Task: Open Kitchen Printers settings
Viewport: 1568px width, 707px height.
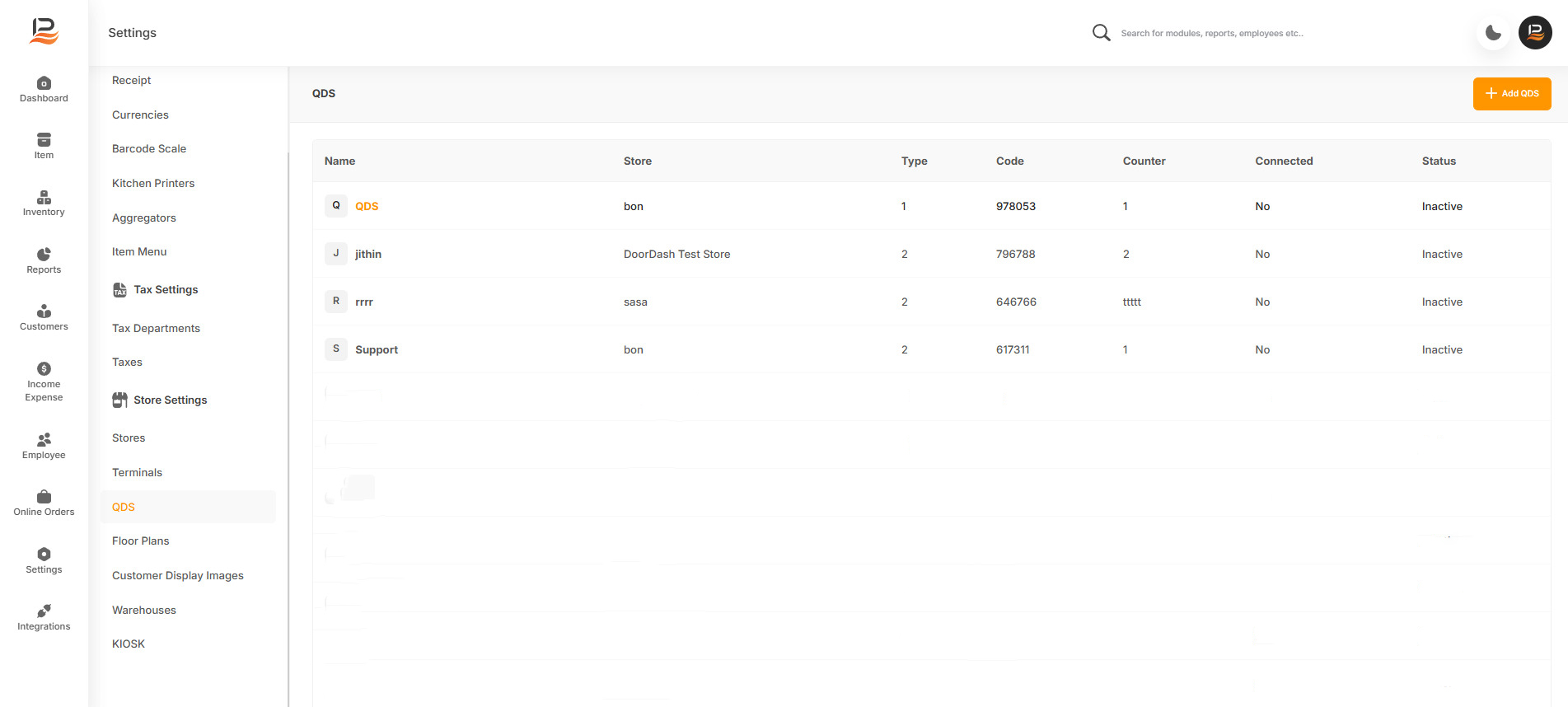Action: [x=153, y=183]
